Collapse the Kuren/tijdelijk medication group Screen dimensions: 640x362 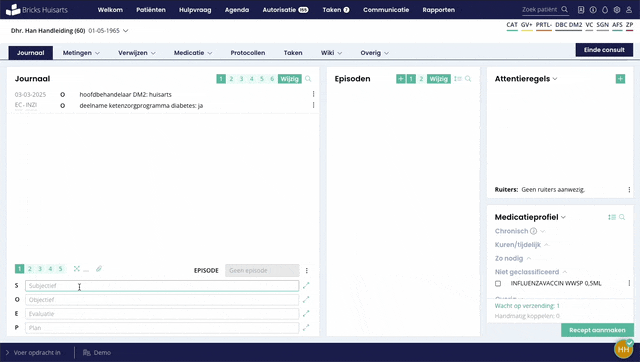(547, 245)
